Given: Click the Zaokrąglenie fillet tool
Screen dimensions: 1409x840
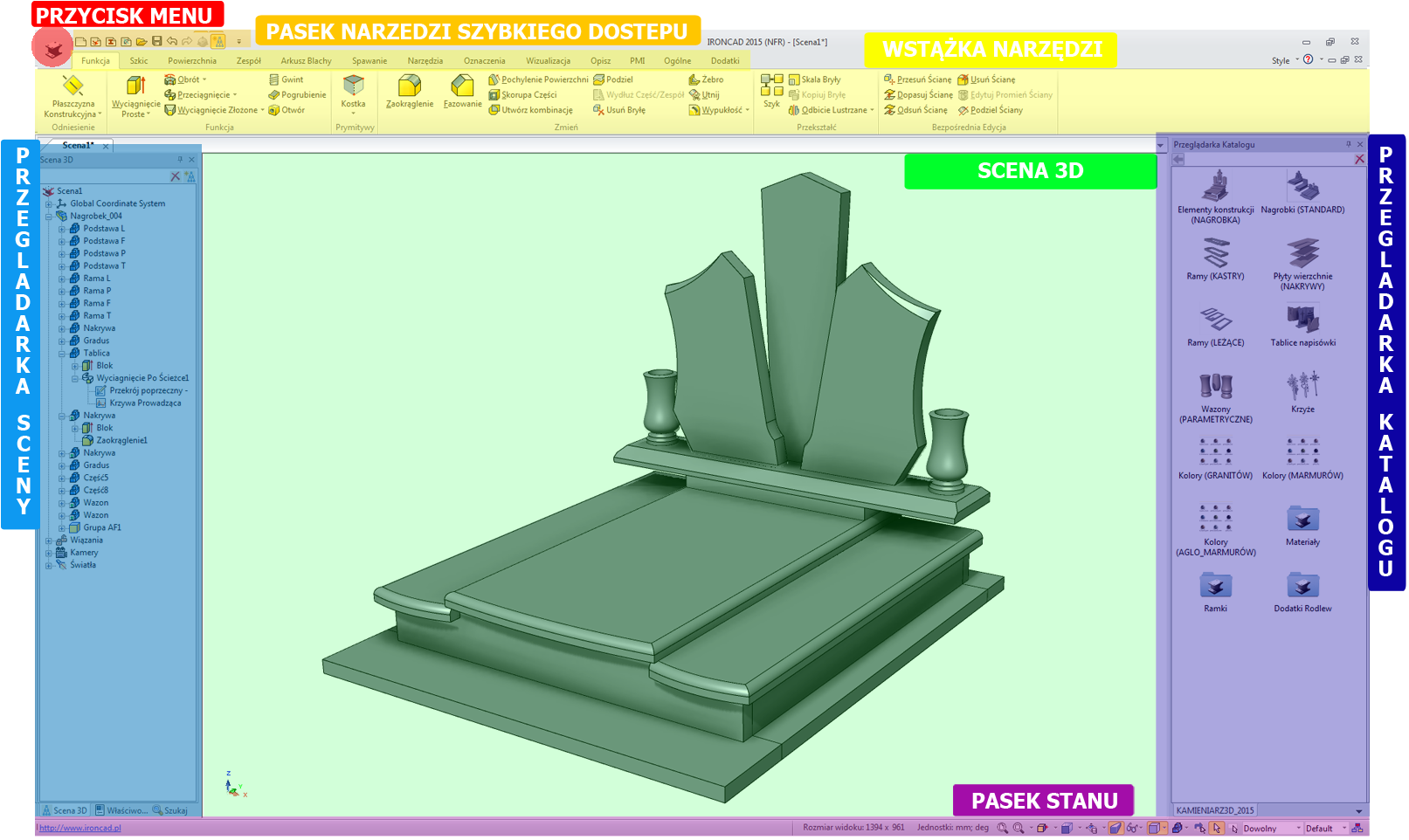Looking at the screenshot, I should click(409, 91).
